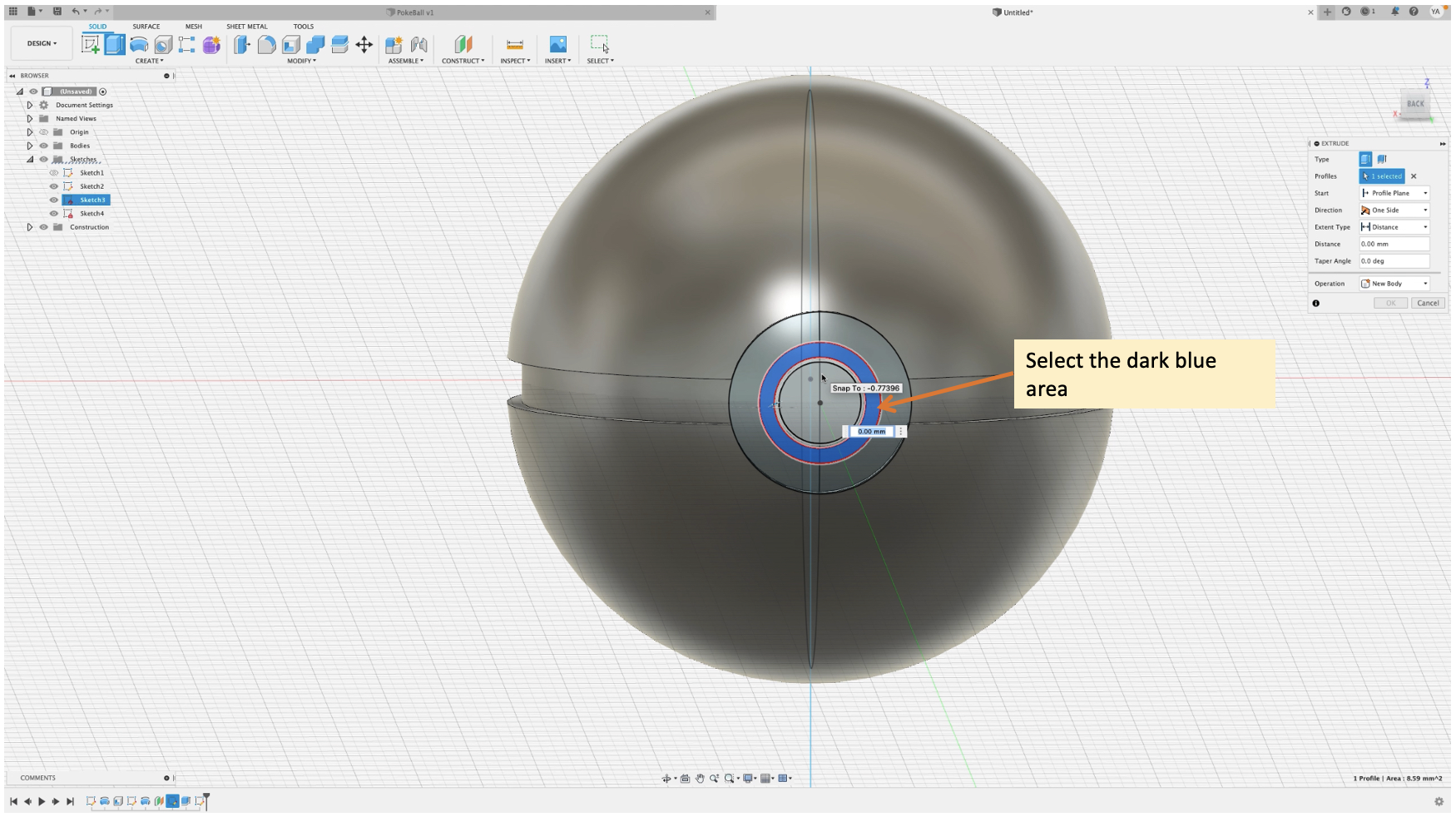Select the Move/Copy arrows icon
The height and width of the screenshot is (817, 1456).
point(364,44)
